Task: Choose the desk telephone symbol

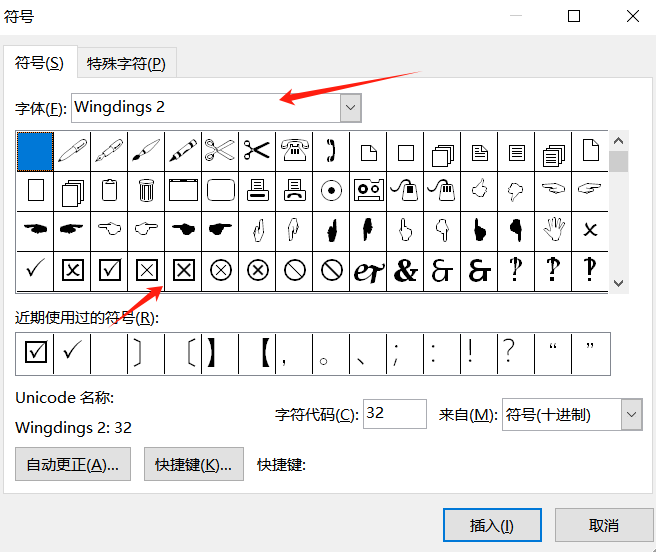Action: click(294, 151)
